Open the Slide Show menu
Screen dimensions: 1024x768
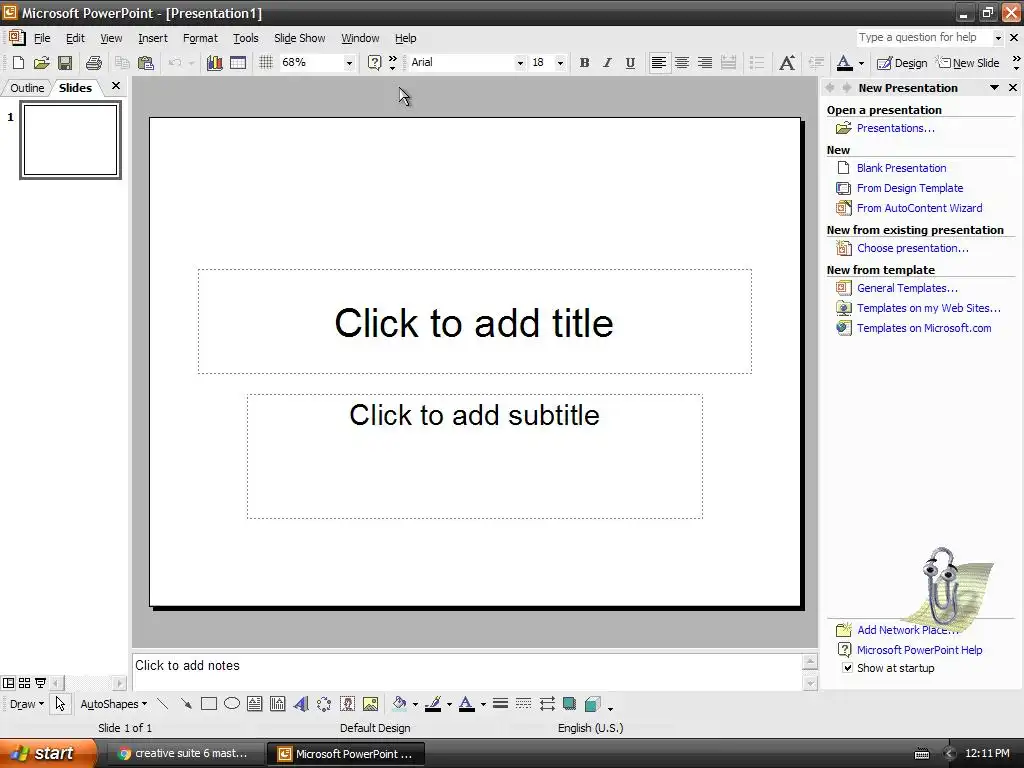tap(300, 38)
